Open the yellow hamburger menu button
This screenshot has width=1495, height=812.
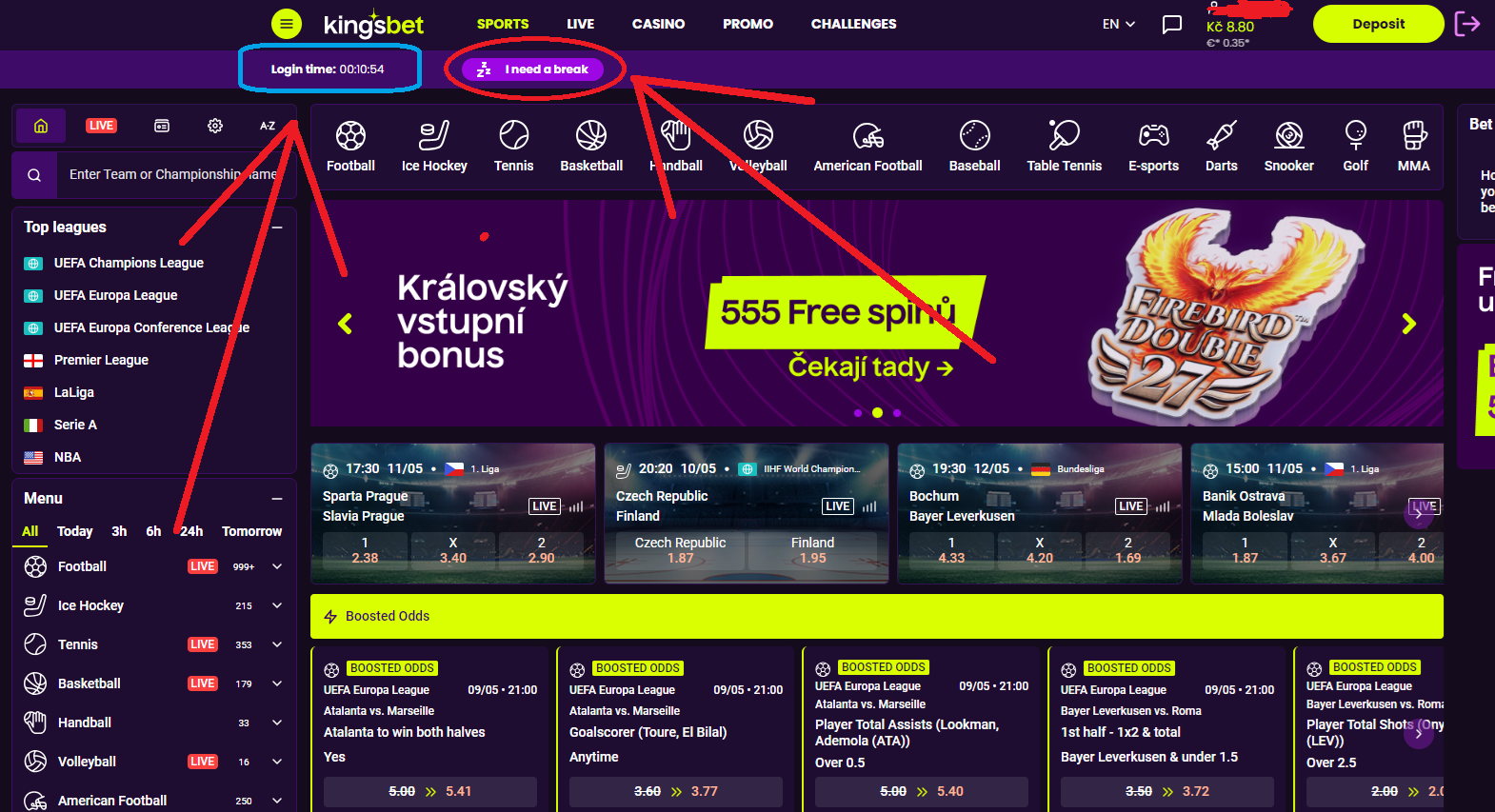coord(286,24)
